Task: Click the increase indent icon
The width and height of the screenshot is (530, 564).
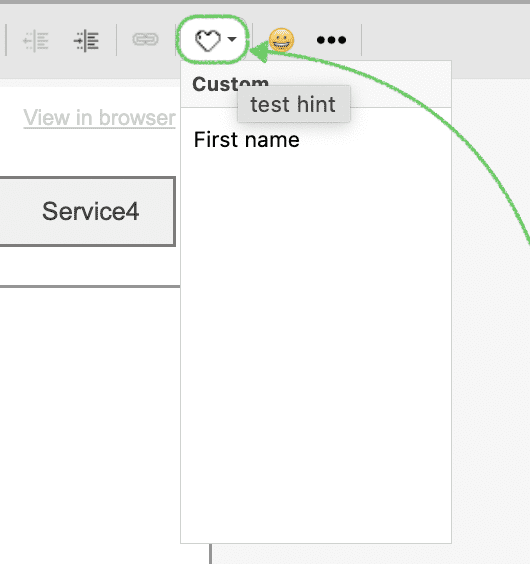Action: pos(86,41)
